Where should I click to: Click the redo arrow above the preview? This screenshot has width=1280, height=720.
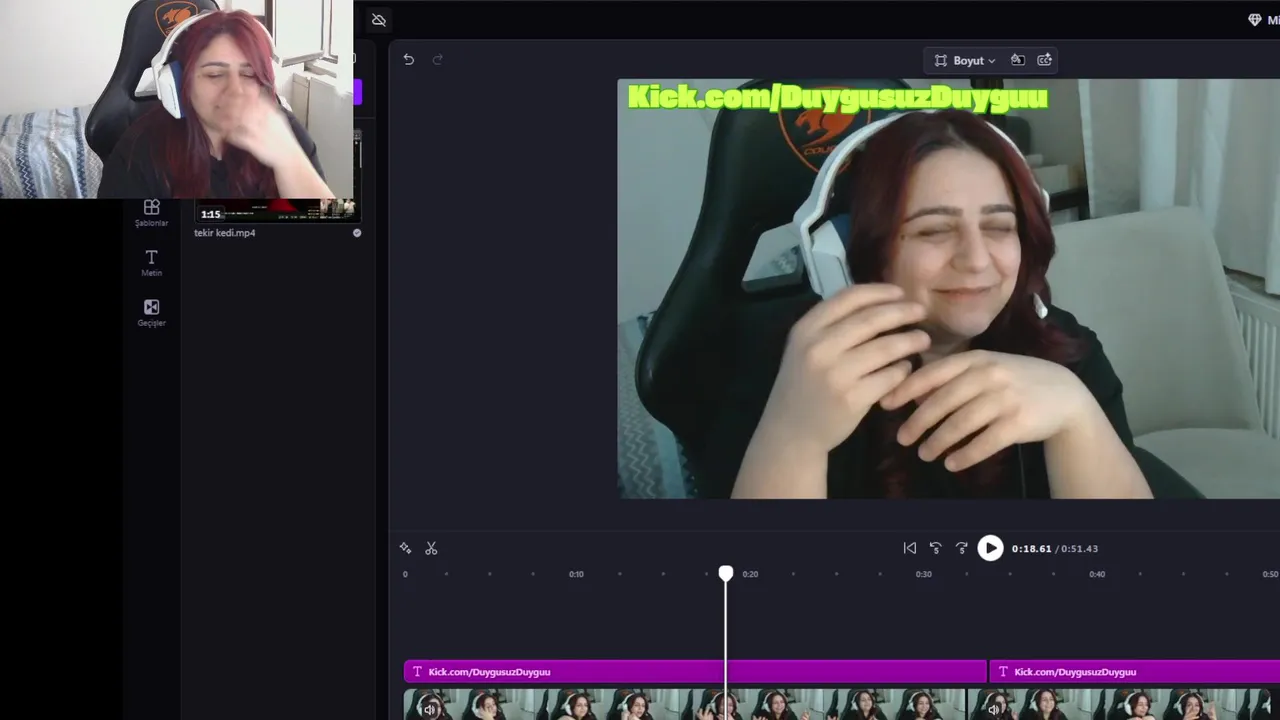(x=437, y=60)
